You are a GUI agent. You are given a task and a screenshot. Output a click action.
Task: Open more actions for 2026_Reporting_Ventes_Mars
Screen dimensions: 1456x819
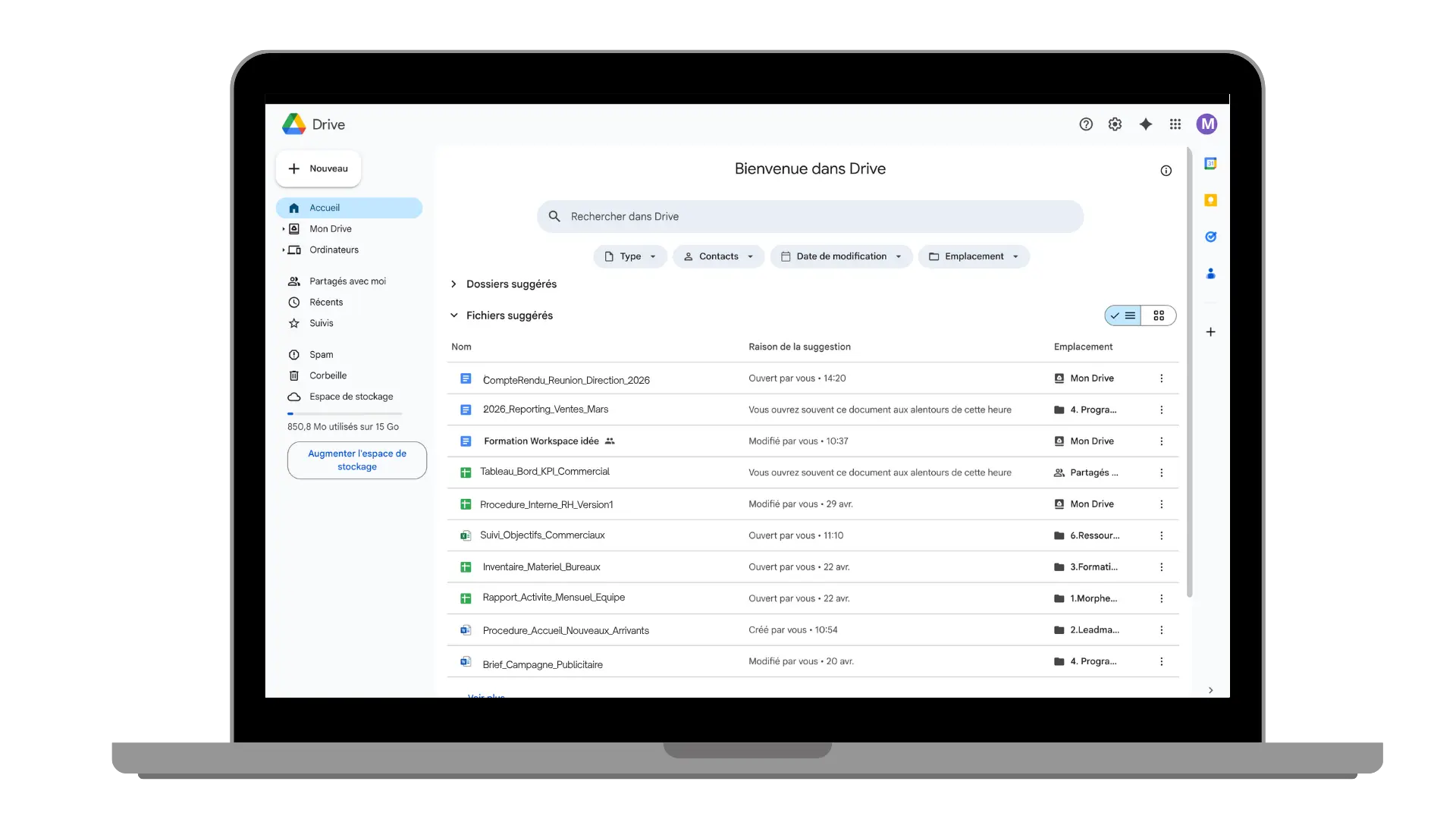1161,409
